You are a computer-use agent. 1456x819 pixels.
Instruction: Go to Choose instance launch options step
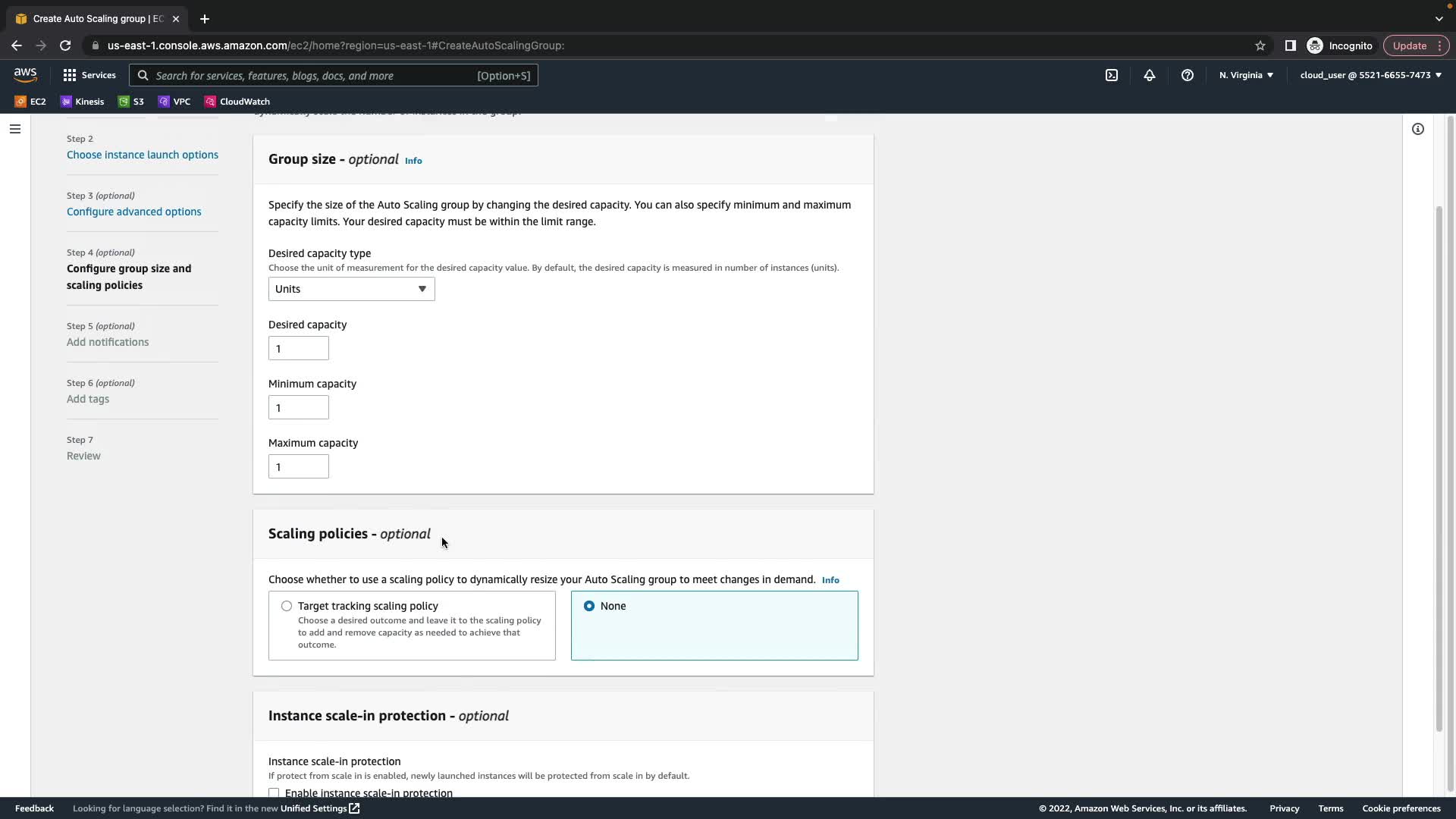tap(142, 155)
